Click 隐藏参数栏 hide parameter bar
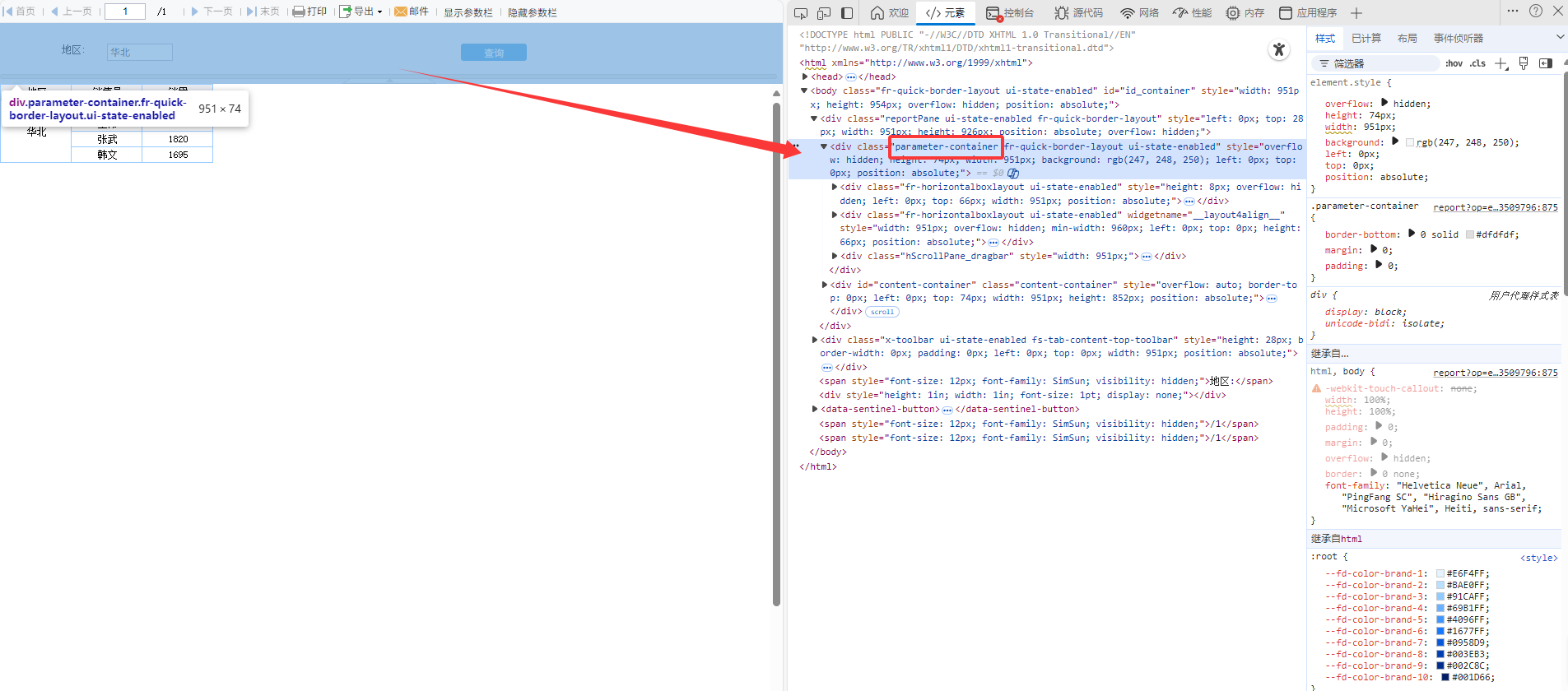Viewport: 1568px width, 691px height. coord(532,12)
